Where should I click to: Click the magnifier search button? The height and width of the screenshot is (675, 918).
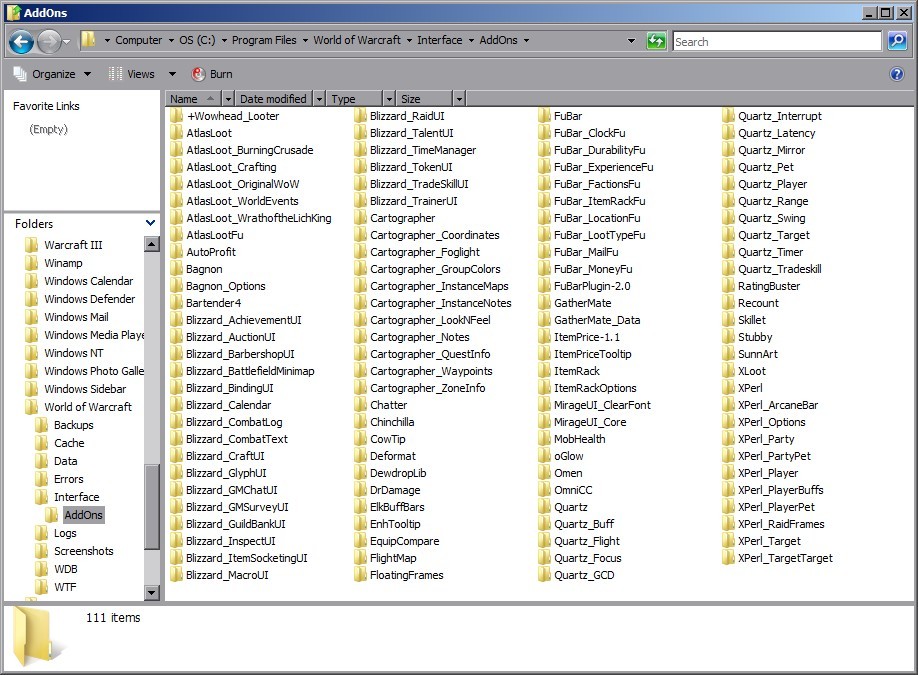[x=897, y=41]
